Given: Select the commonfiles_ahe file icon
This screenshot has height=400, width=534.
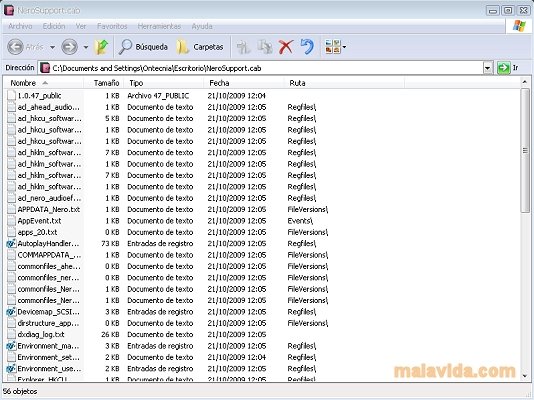Looking at the screenshot, I should 11,266.
